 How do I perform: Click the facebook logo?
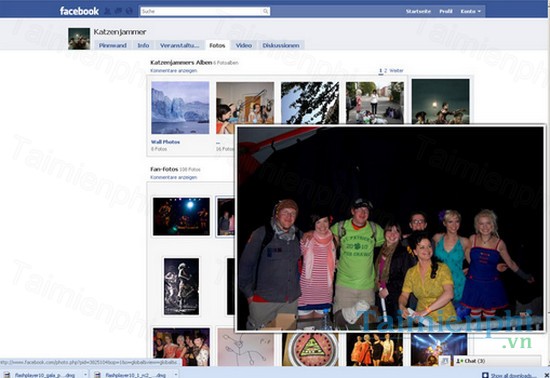tap(79, 11)
